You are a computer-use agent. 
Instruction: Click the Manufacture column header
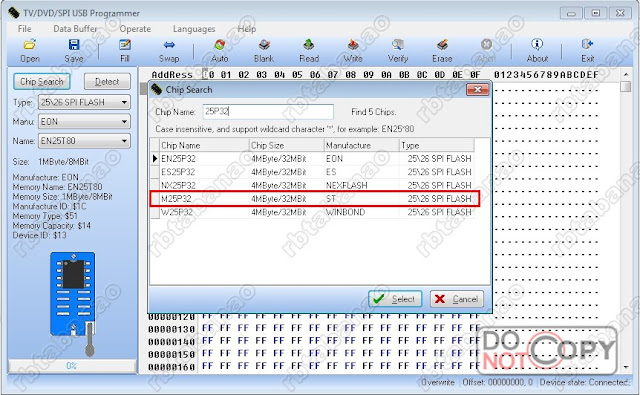point(361,145)
